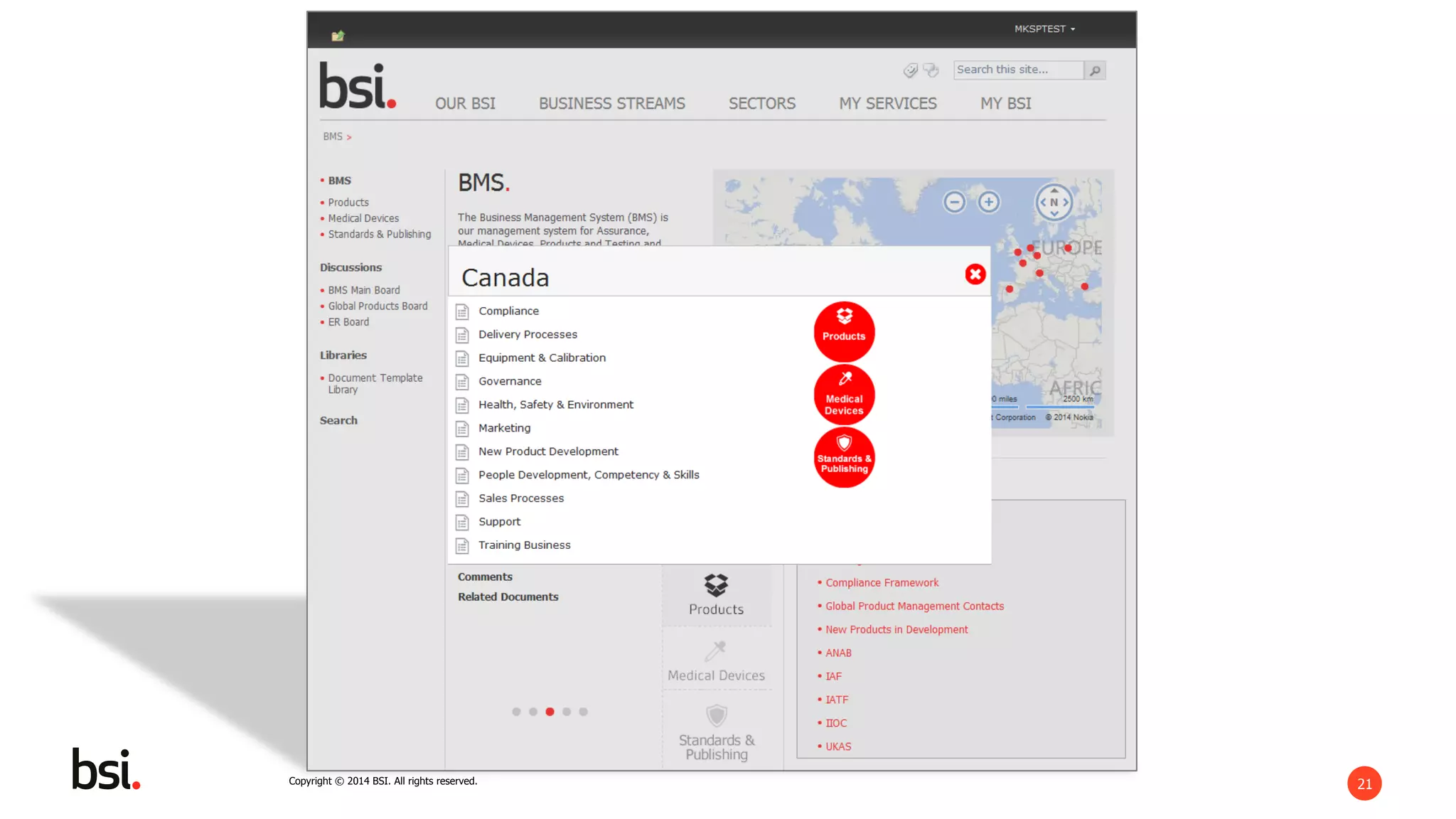Screen dimensions: 1456x819
Task: Select the fourth carousel dot
Action: click(567, 712)
